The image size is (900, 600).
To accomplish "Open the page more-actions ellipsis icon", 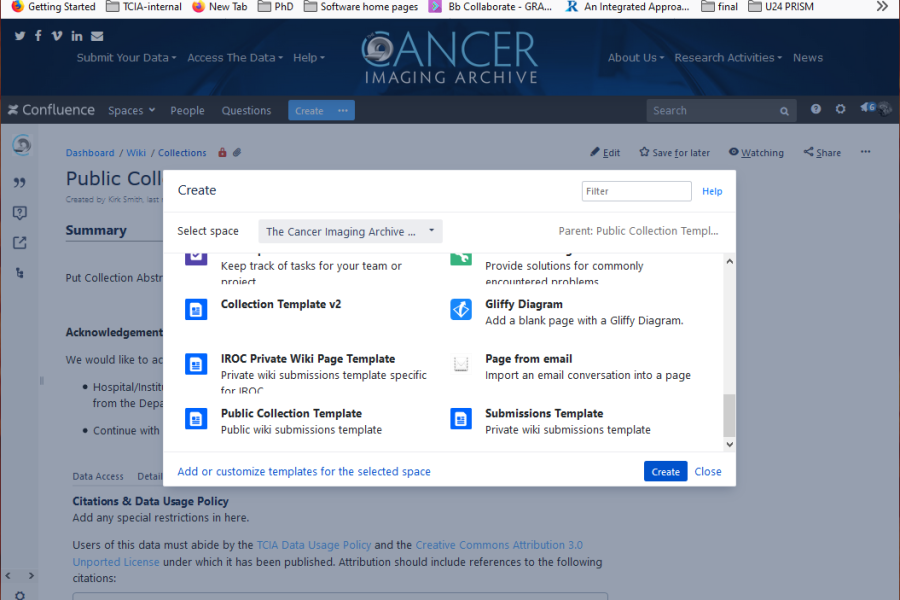I will 866,152.
